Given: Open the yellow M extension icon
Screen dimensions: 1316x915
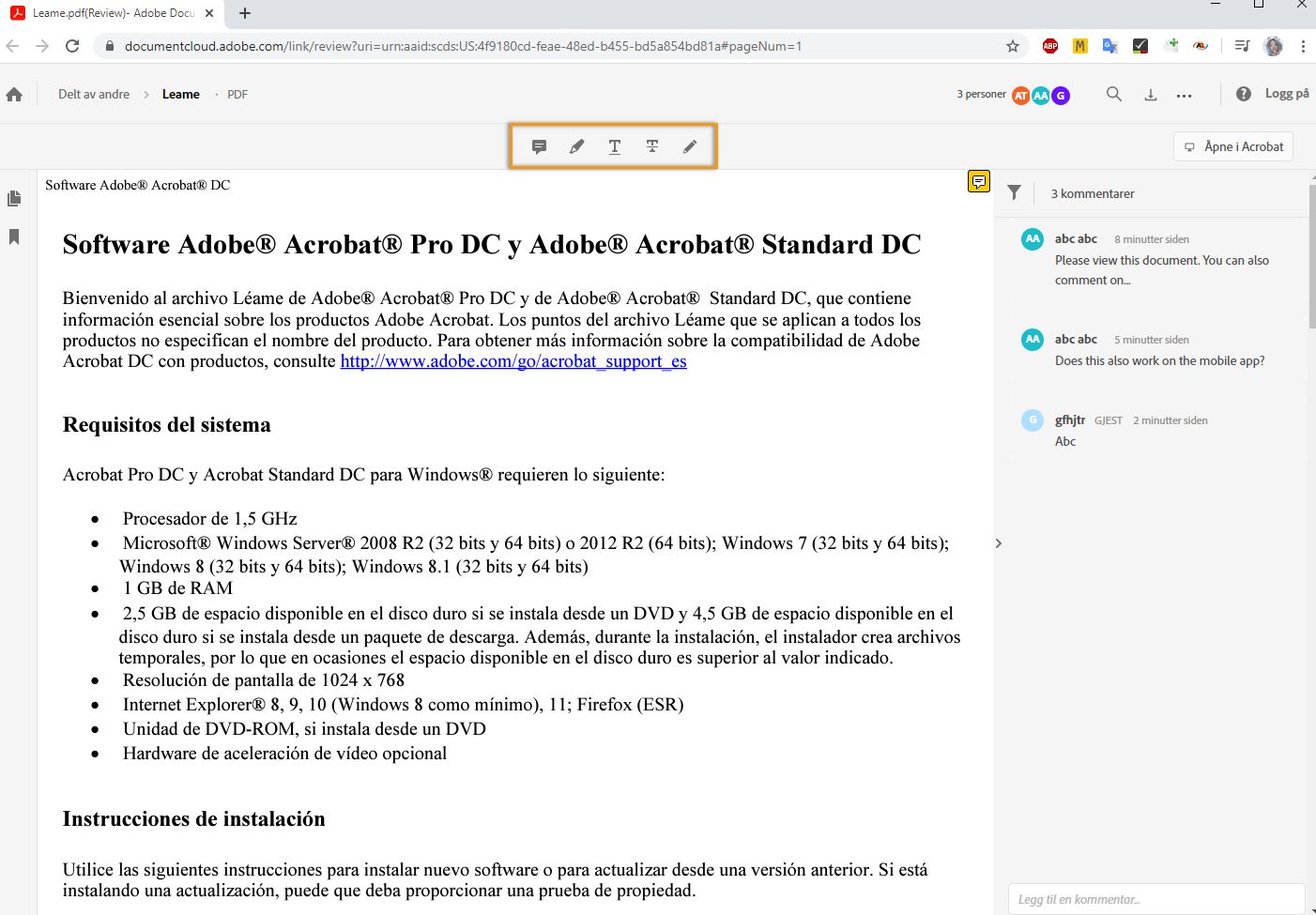Looking at the screenshot, I should click(x=1080, y=46).
